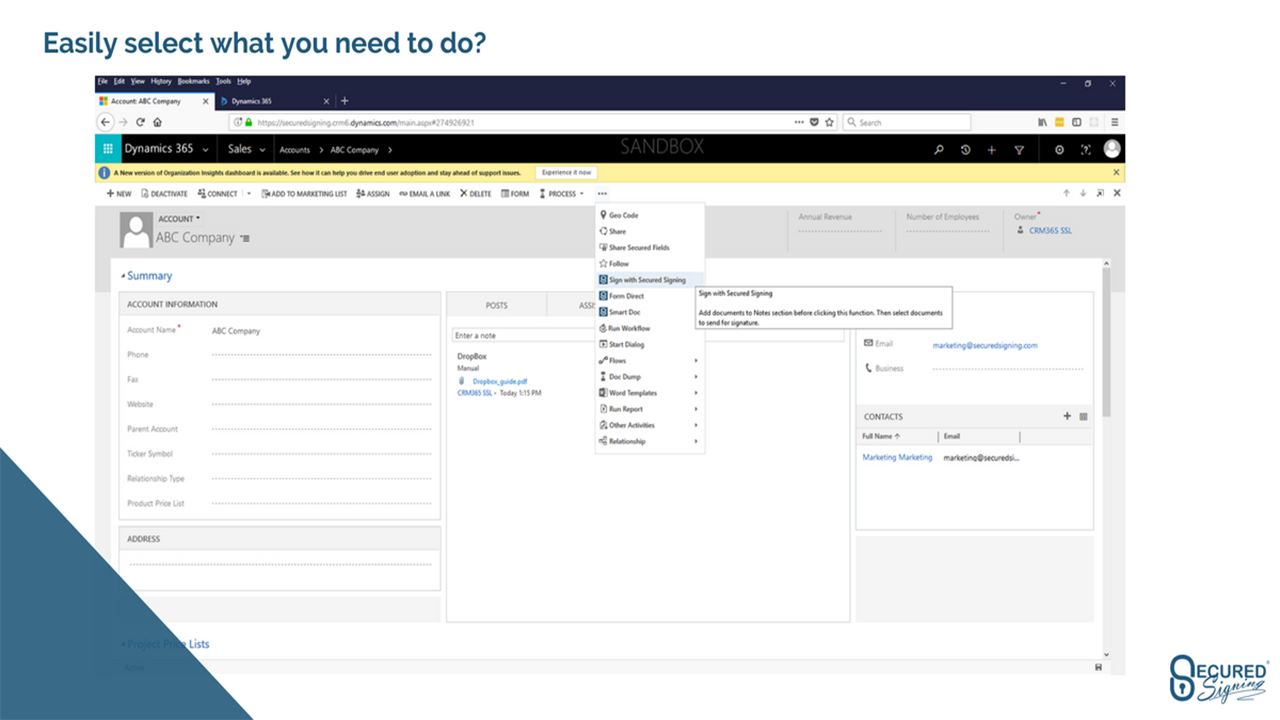Go to previous record with up arrow
Image resolution: width=1280 pixels, height=720 pixels.
point(1067,193)
